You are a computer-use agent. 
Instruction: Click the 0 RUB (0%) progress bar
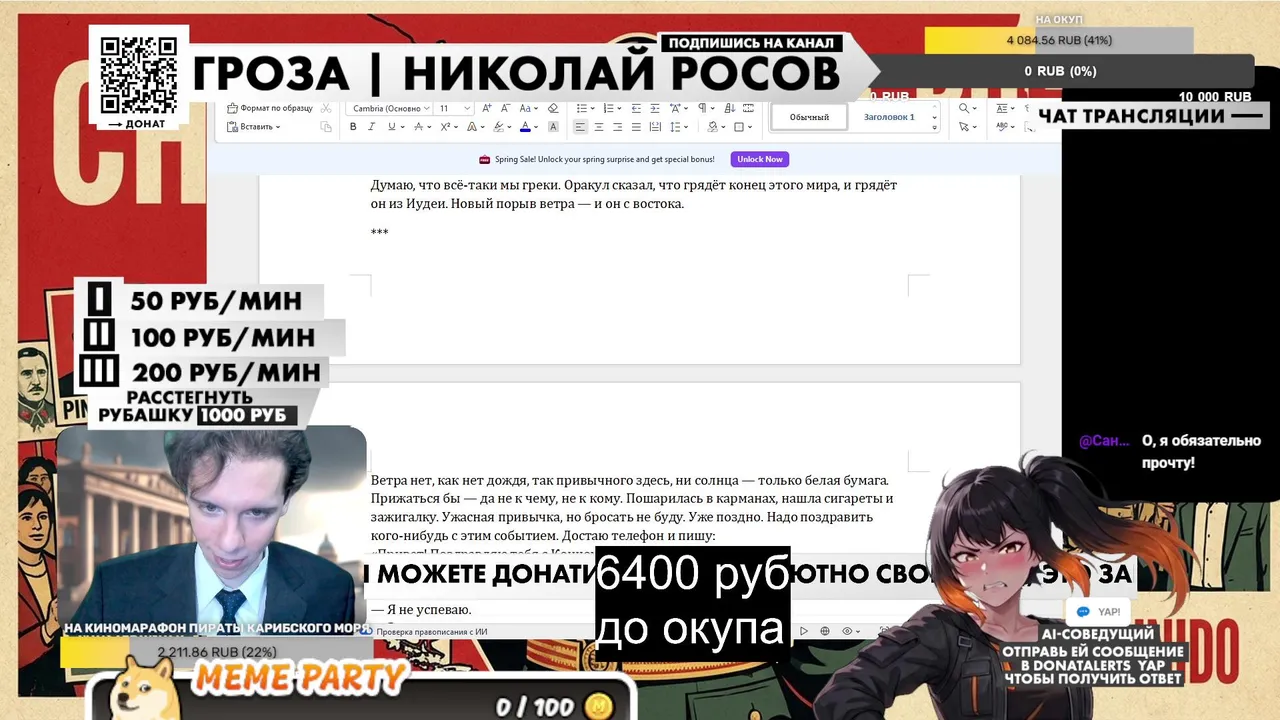pos(1060,71)
